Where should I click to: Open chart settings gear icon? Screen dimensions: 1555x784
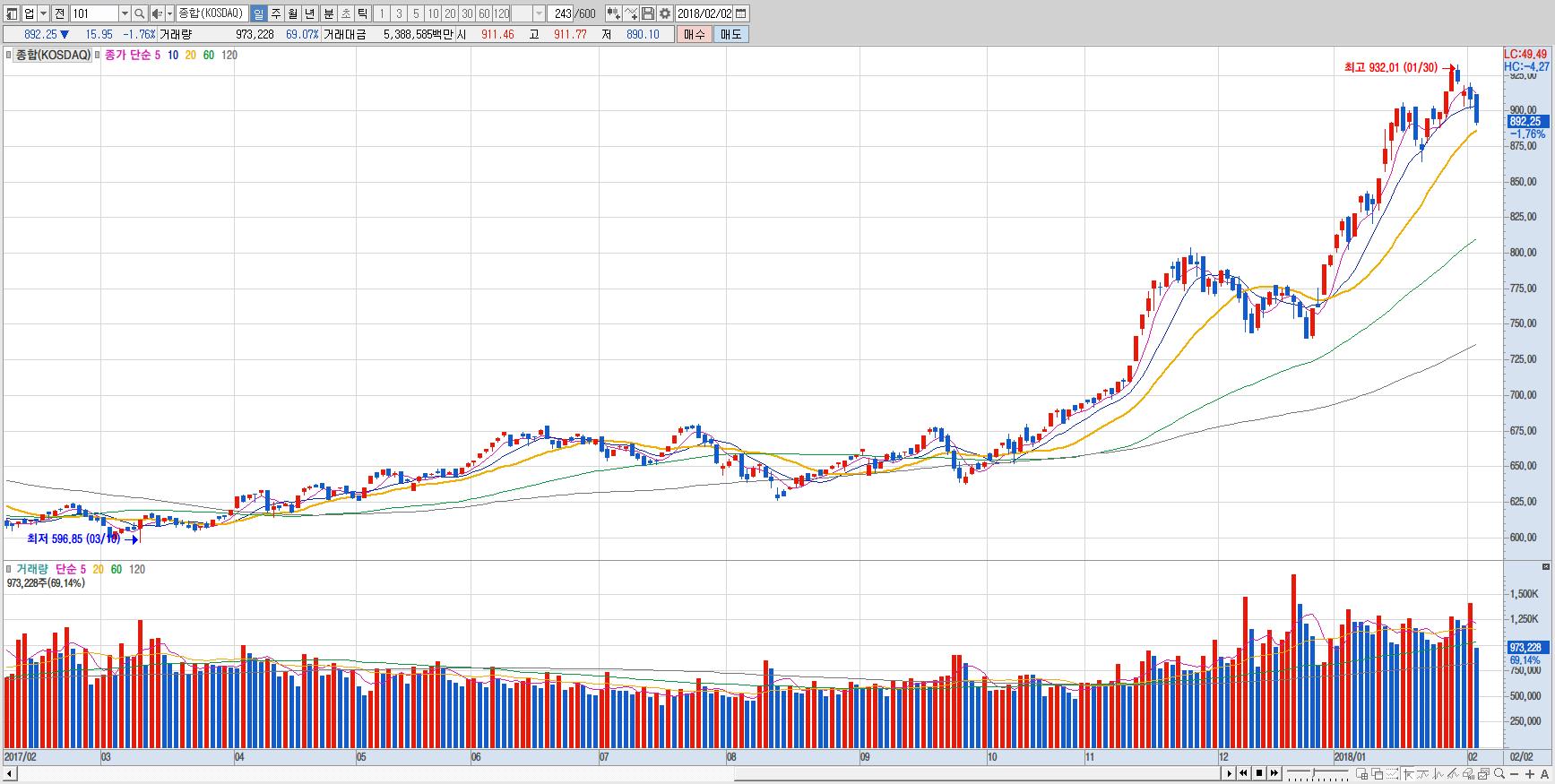[x=664, y=13]
